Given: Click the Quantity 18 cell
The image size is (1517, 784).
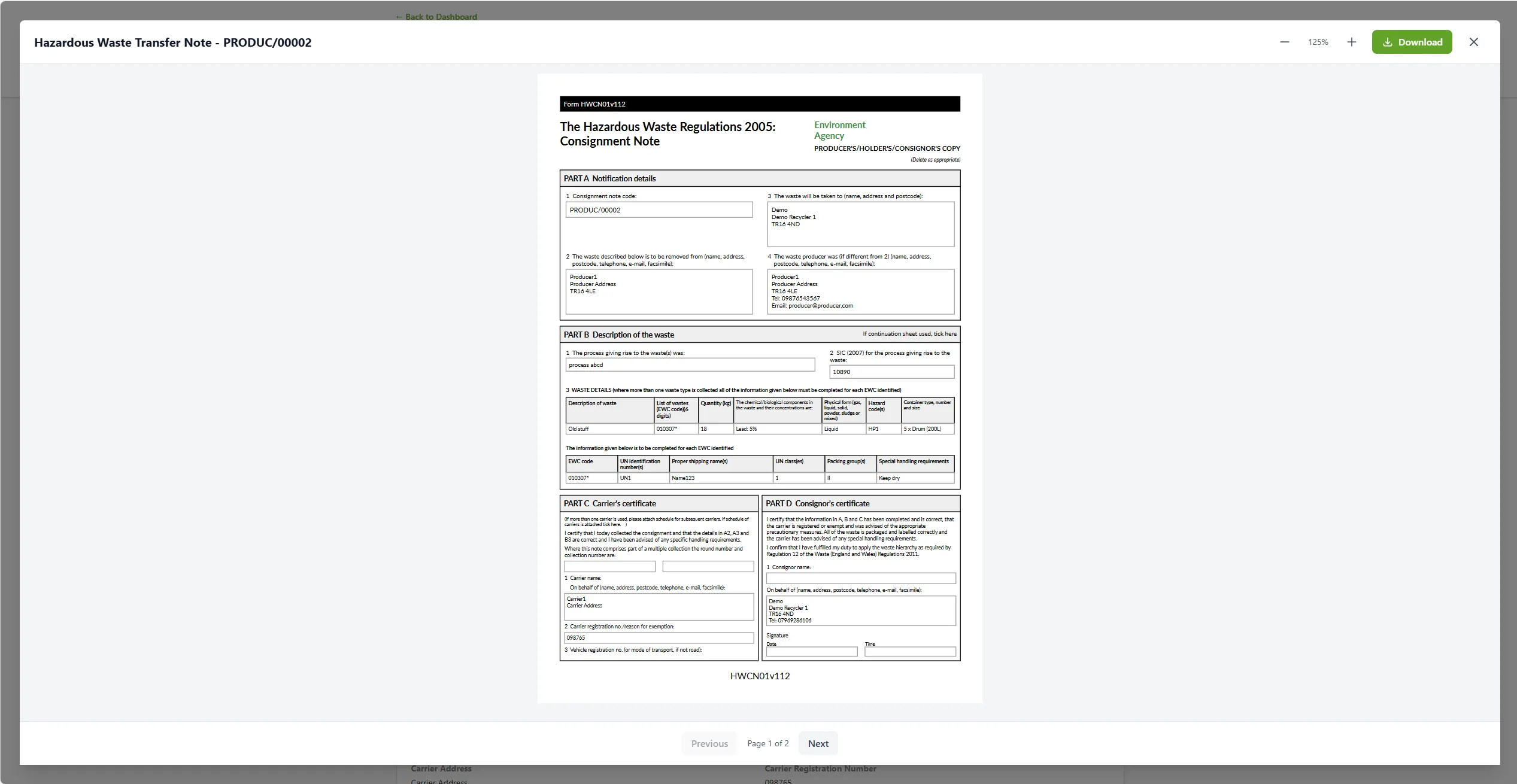Looking at the screenshot, I should [x=715, y=429].
